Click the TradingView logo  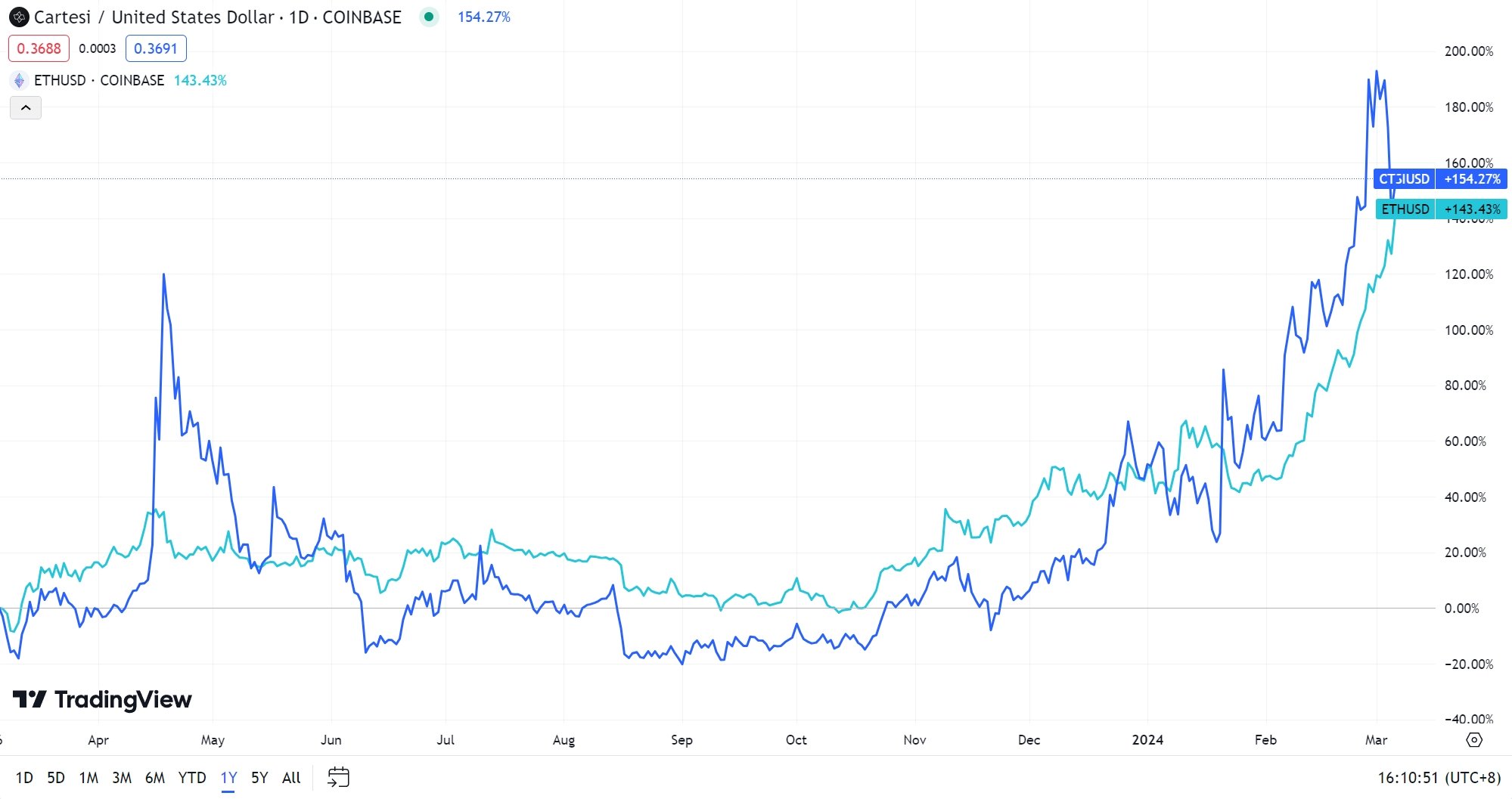pyautogui.click(x=101, y=699)
